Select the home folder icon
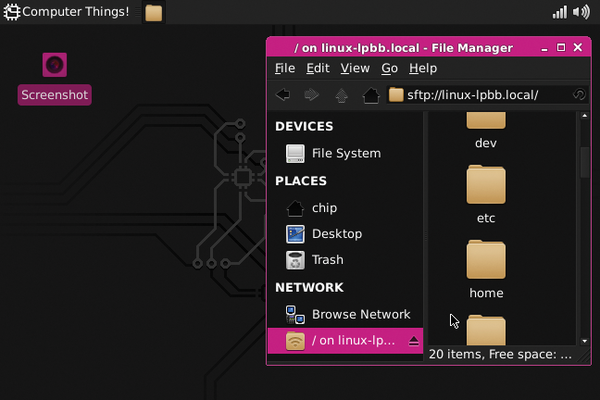This screenshot has height=400, width=600. point(486,260)
